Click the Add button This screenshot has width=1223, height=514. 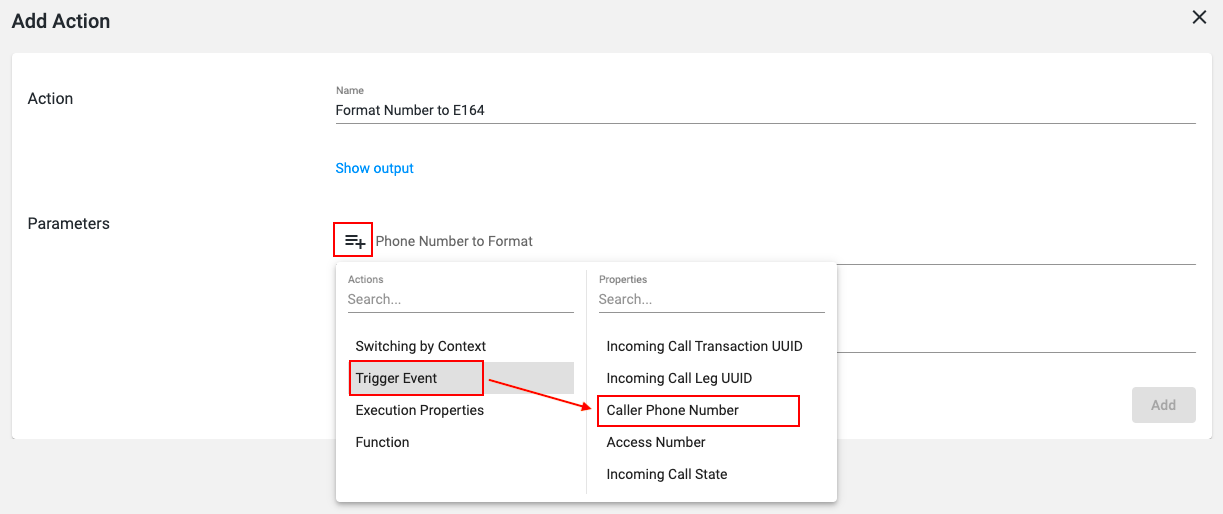click(x=1163, y=405)
